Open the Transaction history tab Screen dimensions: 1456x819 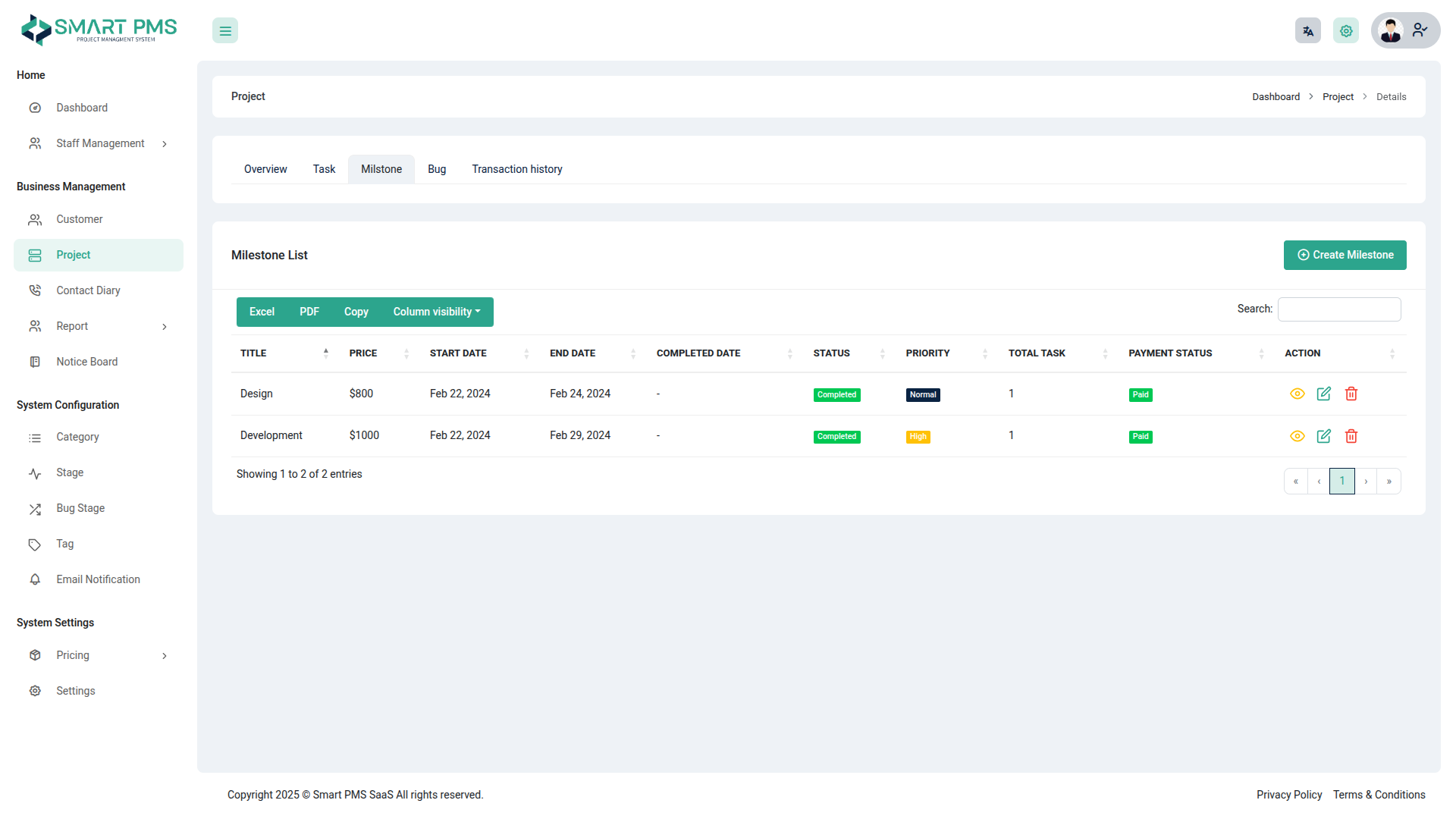coord(517,169)
